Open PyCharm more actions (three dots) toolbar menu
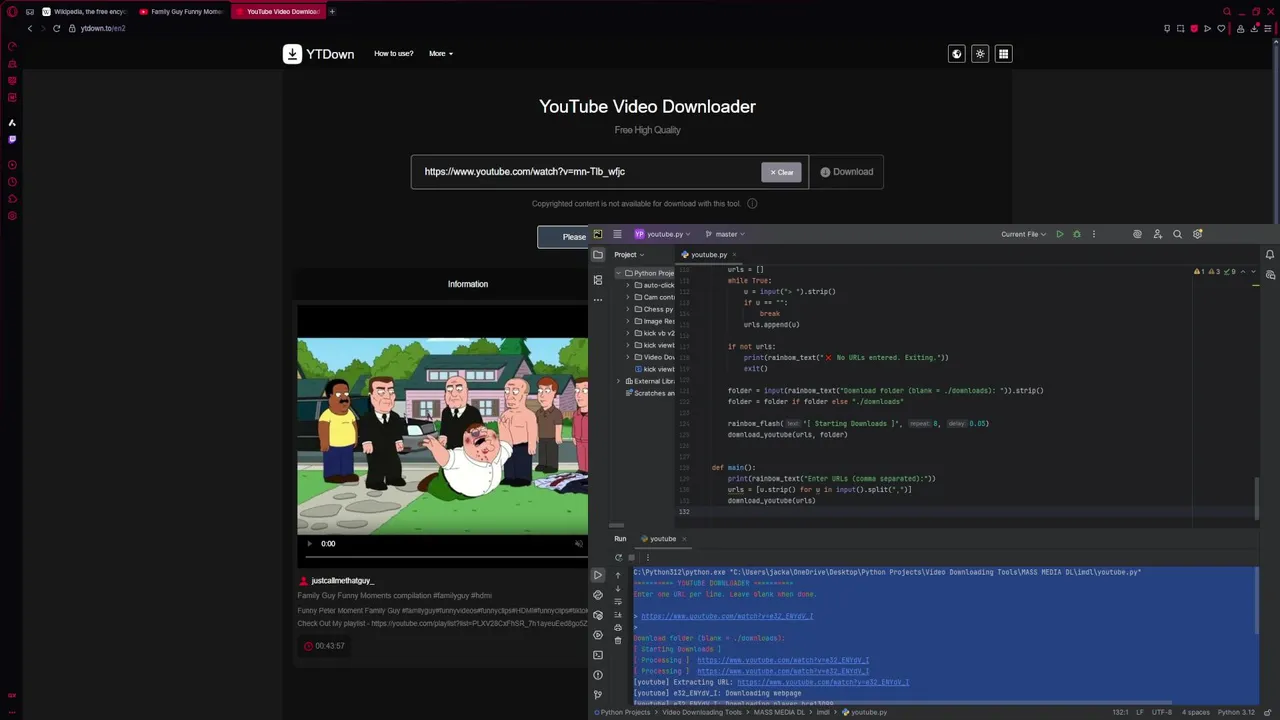 [1094, 234]
